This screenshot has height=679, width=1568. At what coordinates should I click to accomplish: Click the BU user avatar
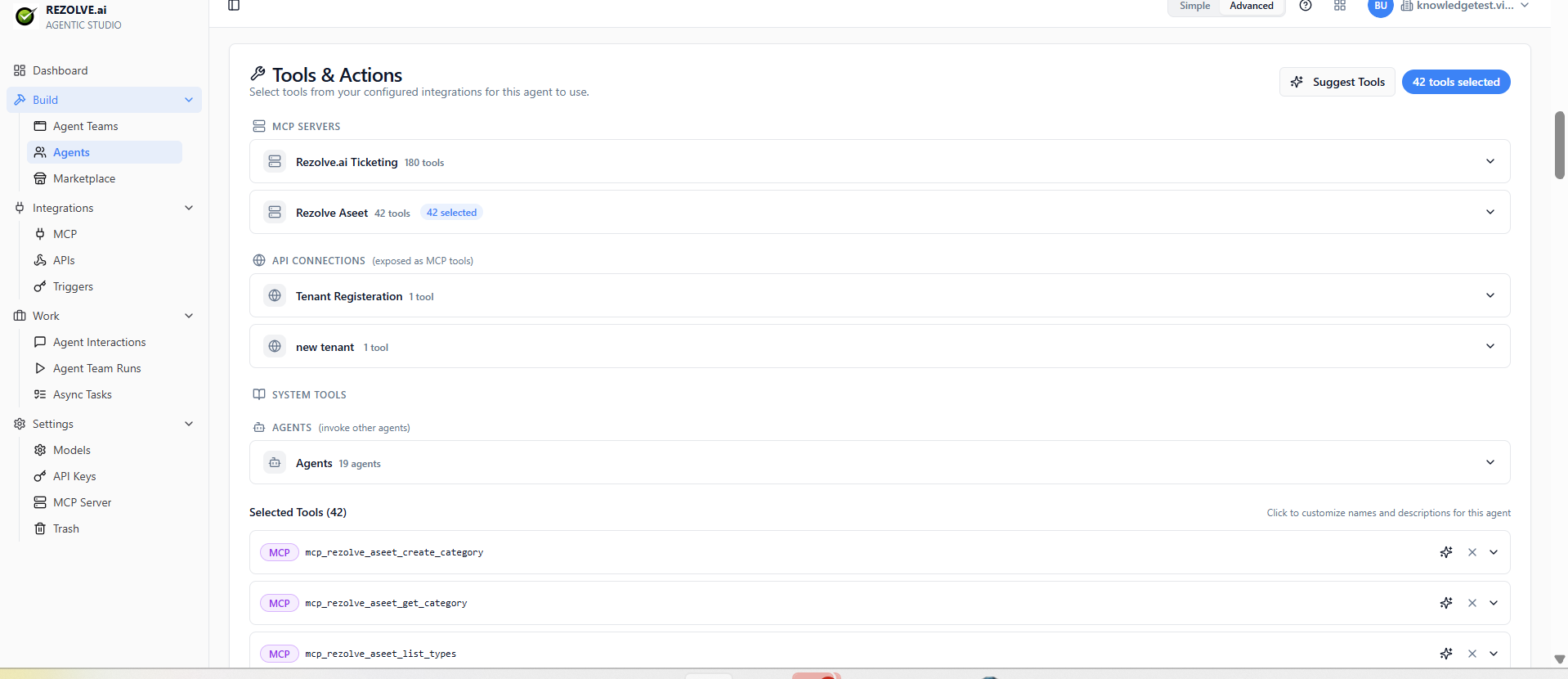click(1381, 7)
